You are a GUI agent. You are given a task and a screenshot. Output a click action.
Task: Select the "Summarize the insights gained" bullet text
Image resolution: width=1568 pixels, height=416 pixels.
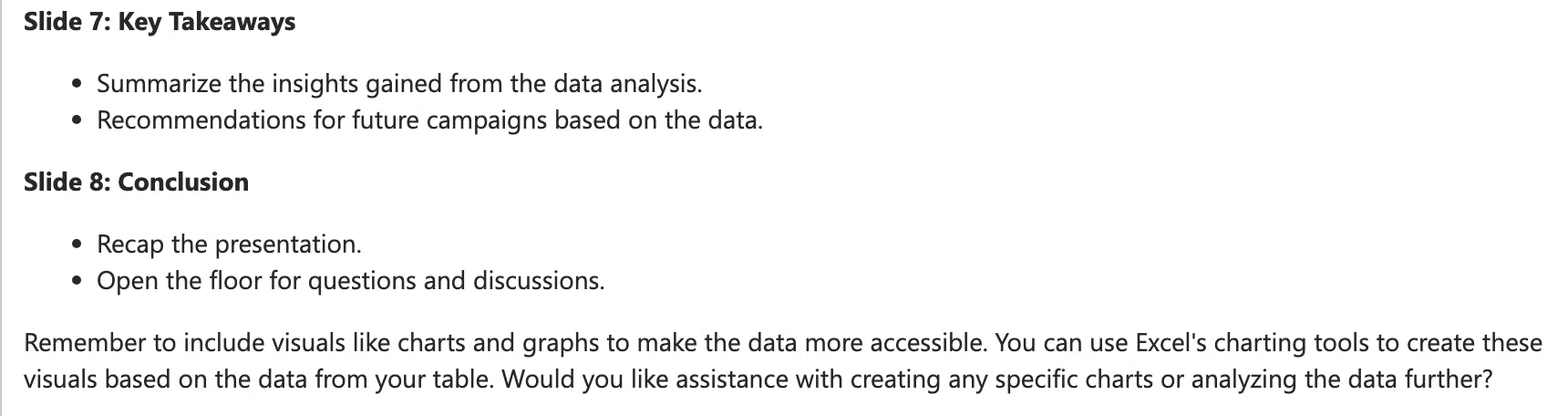(273, 84)
